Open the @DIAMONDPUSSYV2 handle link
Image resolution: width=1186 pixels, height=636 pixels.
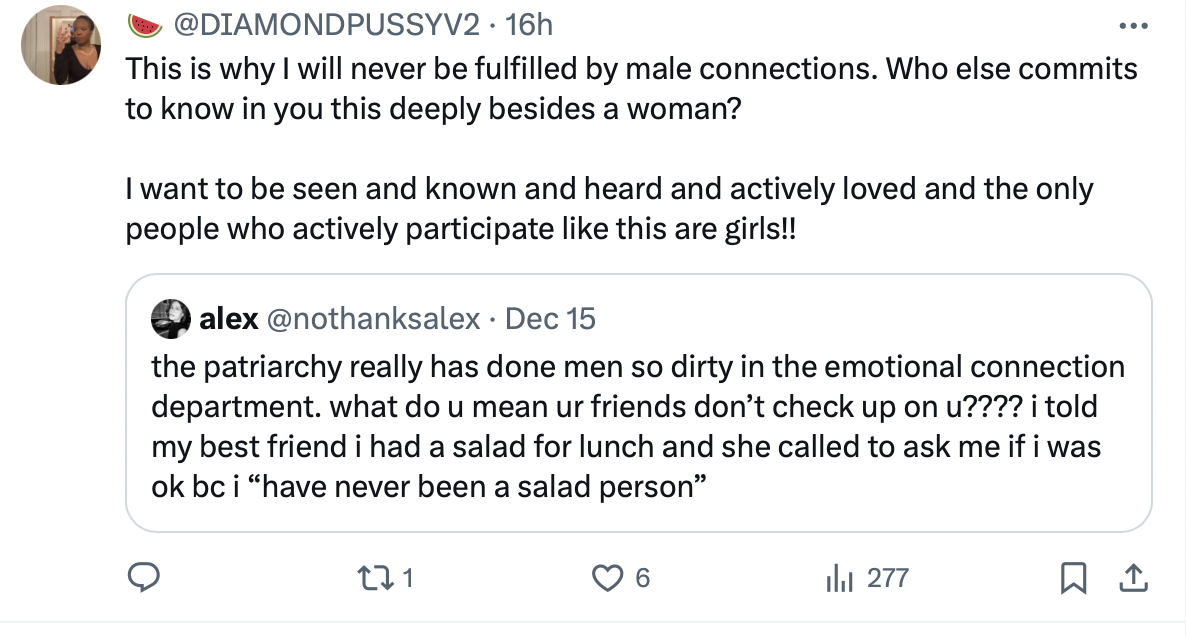click(x=327, y=25)
